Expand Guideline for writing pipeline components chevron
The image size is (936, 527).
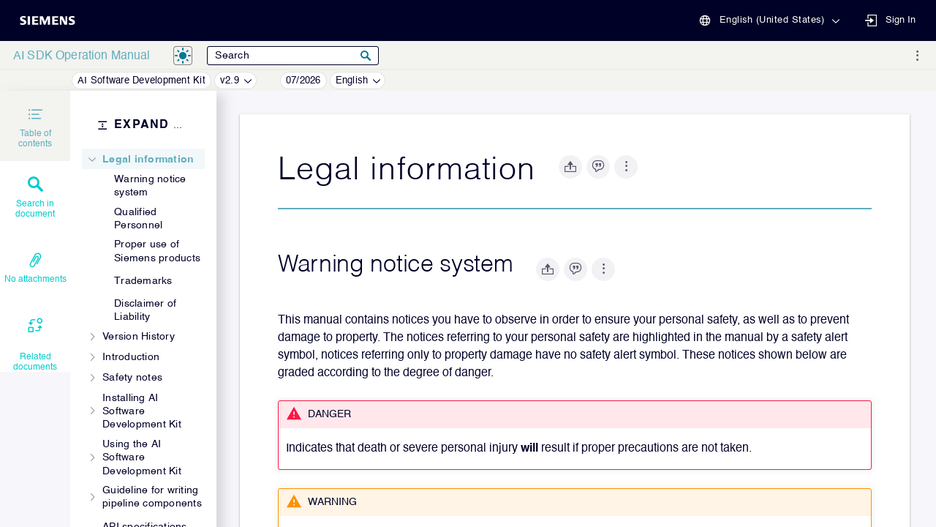click(92, 497)
